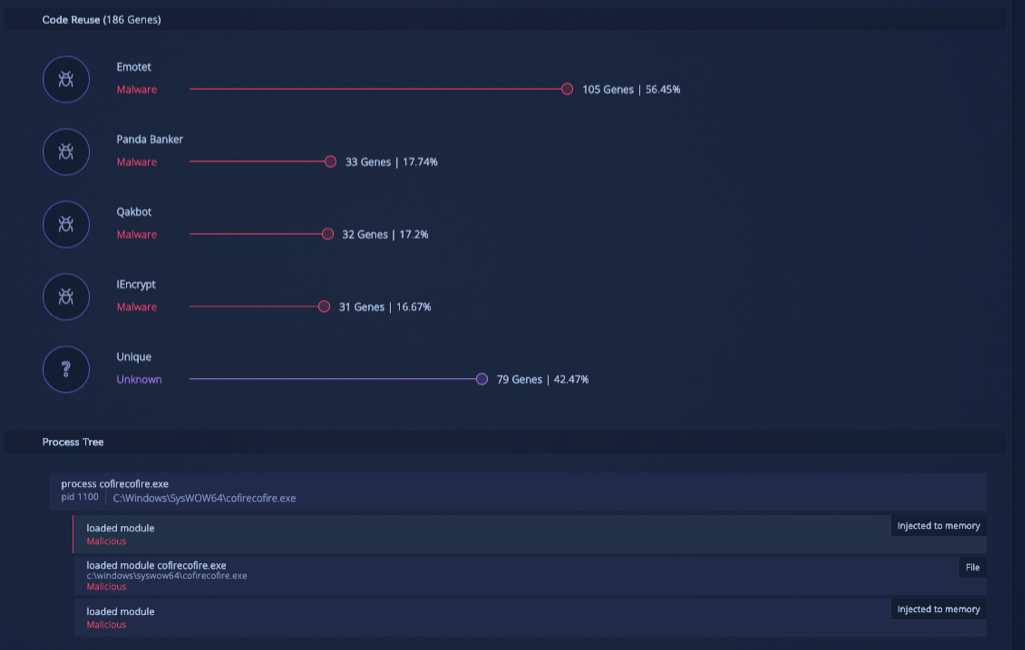Screen dimensions: 1025x650
Task: Select the Malware label under Qakbot
Action: pos(138,234)
